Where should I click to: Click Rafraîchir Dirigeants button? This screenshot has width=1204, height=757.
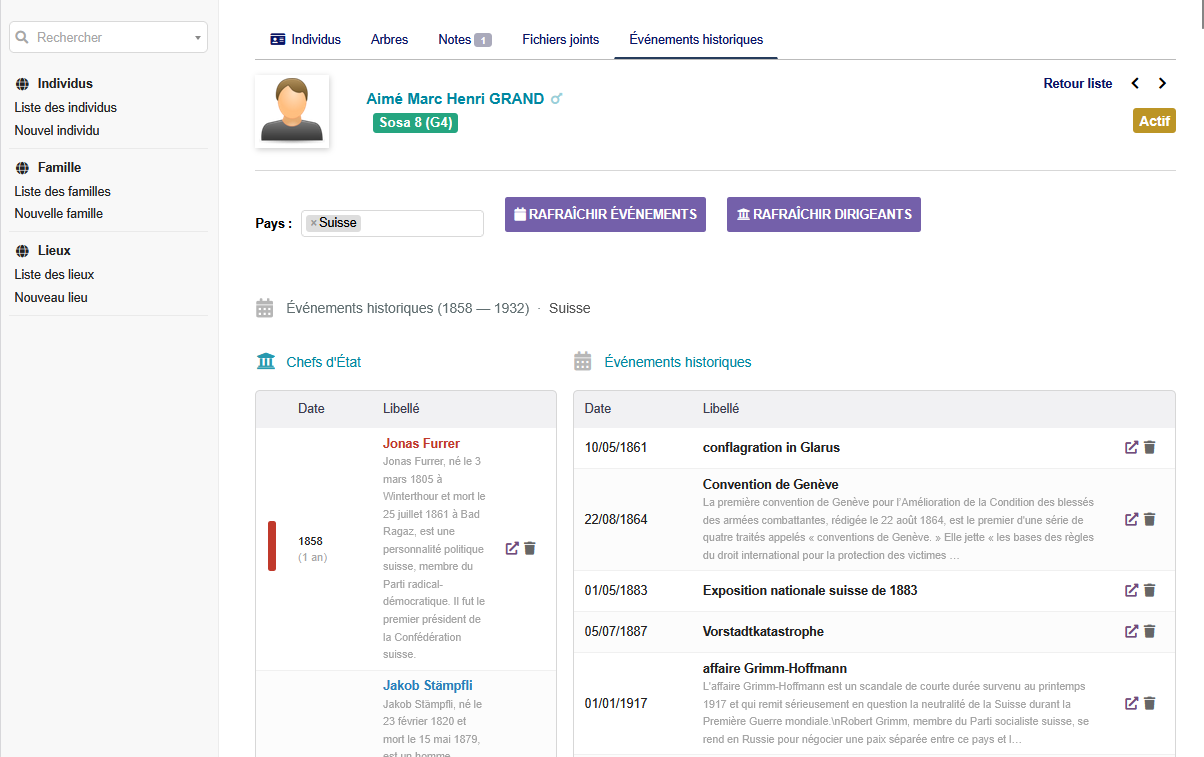click(x=823, y=214)
